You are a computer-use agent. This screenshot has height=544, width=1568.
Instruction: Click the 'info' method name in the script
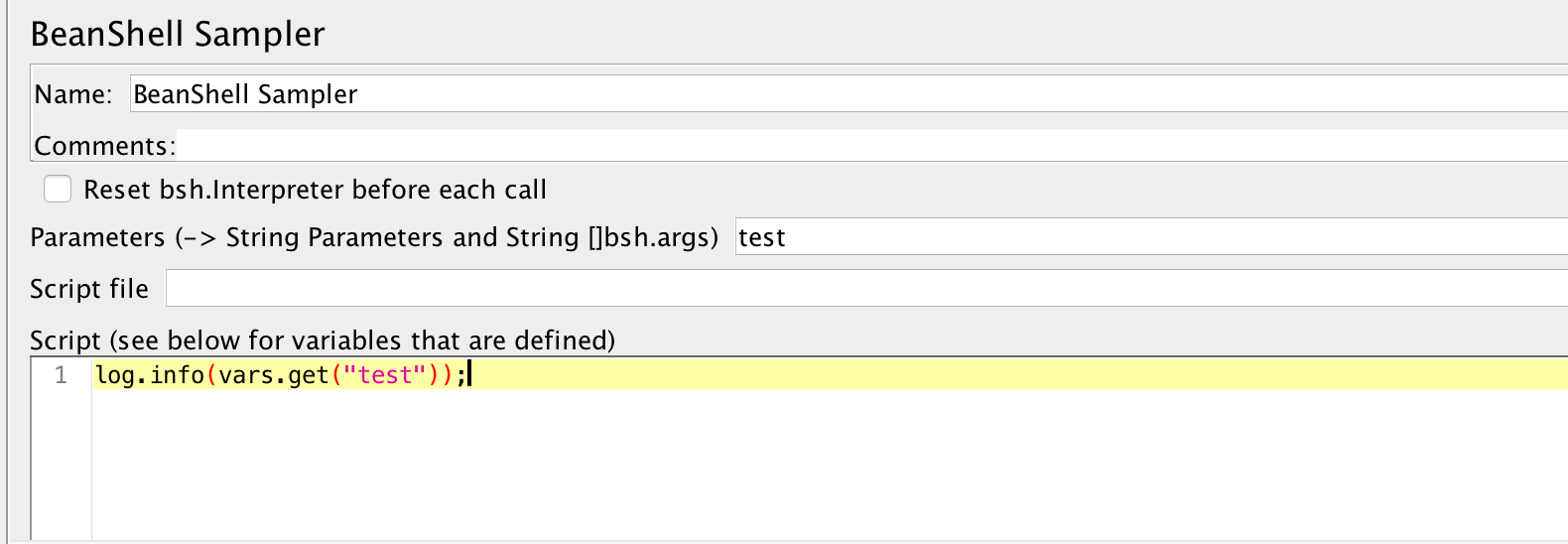point(178,375)
